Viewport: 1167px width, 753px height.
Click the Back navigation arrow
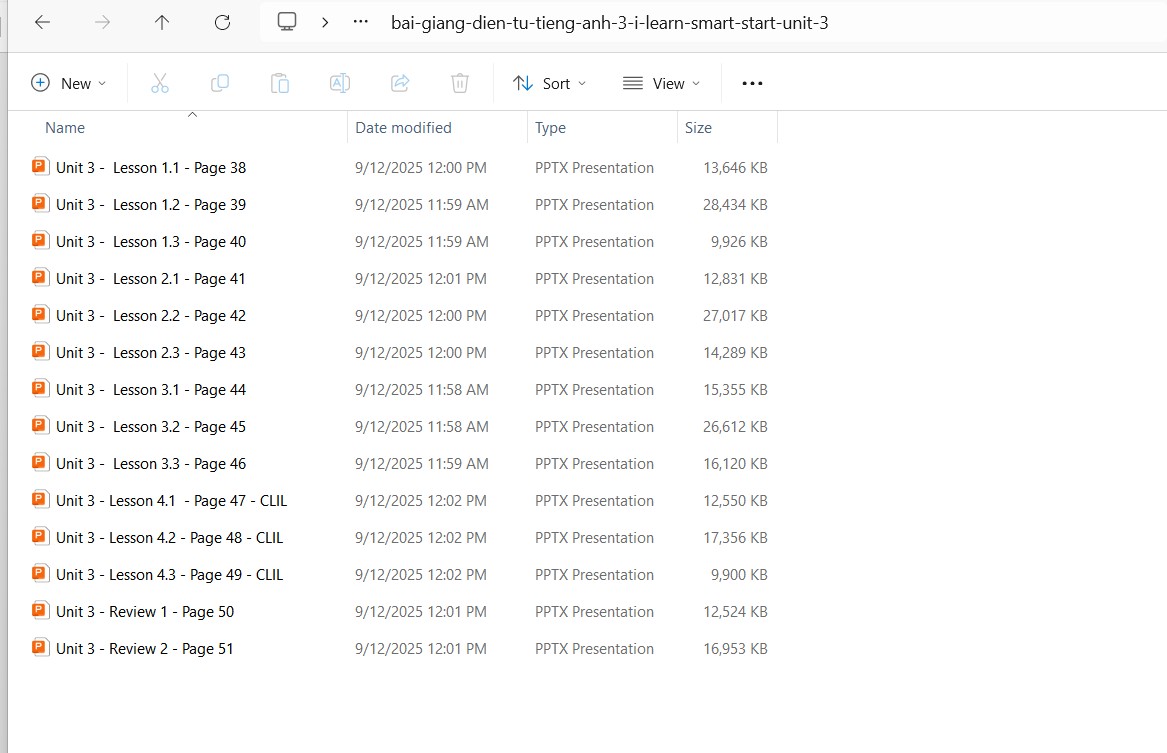coord(42,22)
